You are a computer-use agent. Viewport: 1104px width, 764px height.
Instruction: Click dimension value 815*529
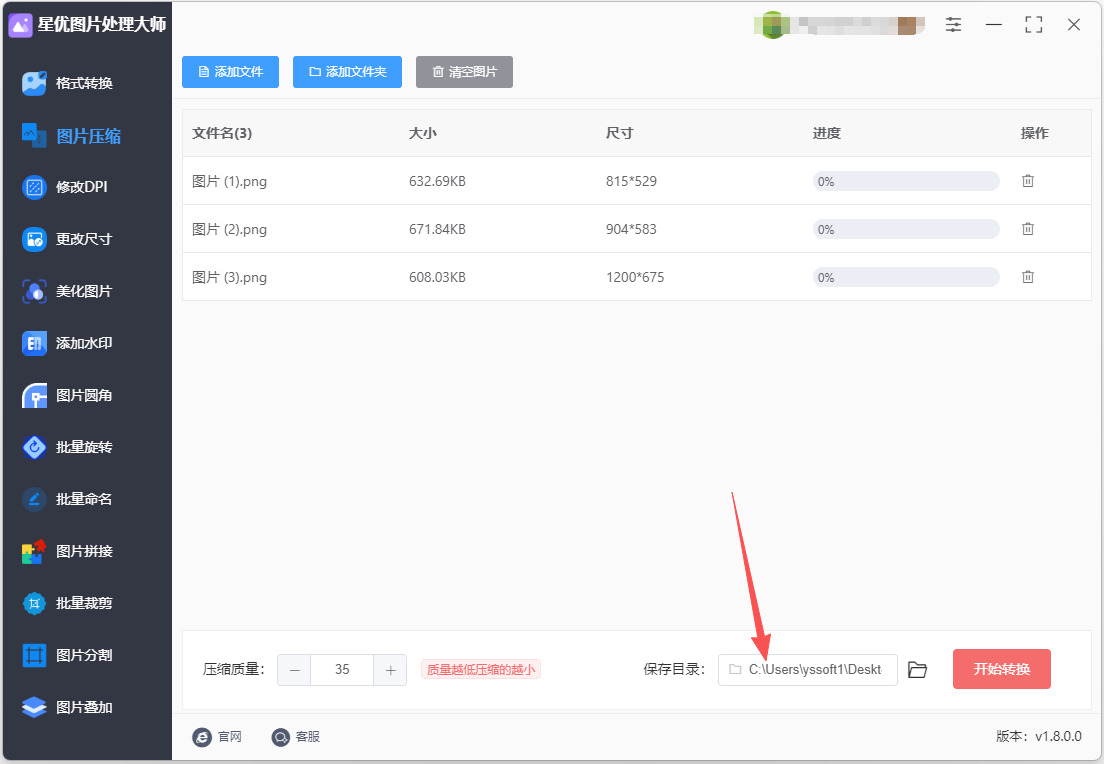pos(632,181)
